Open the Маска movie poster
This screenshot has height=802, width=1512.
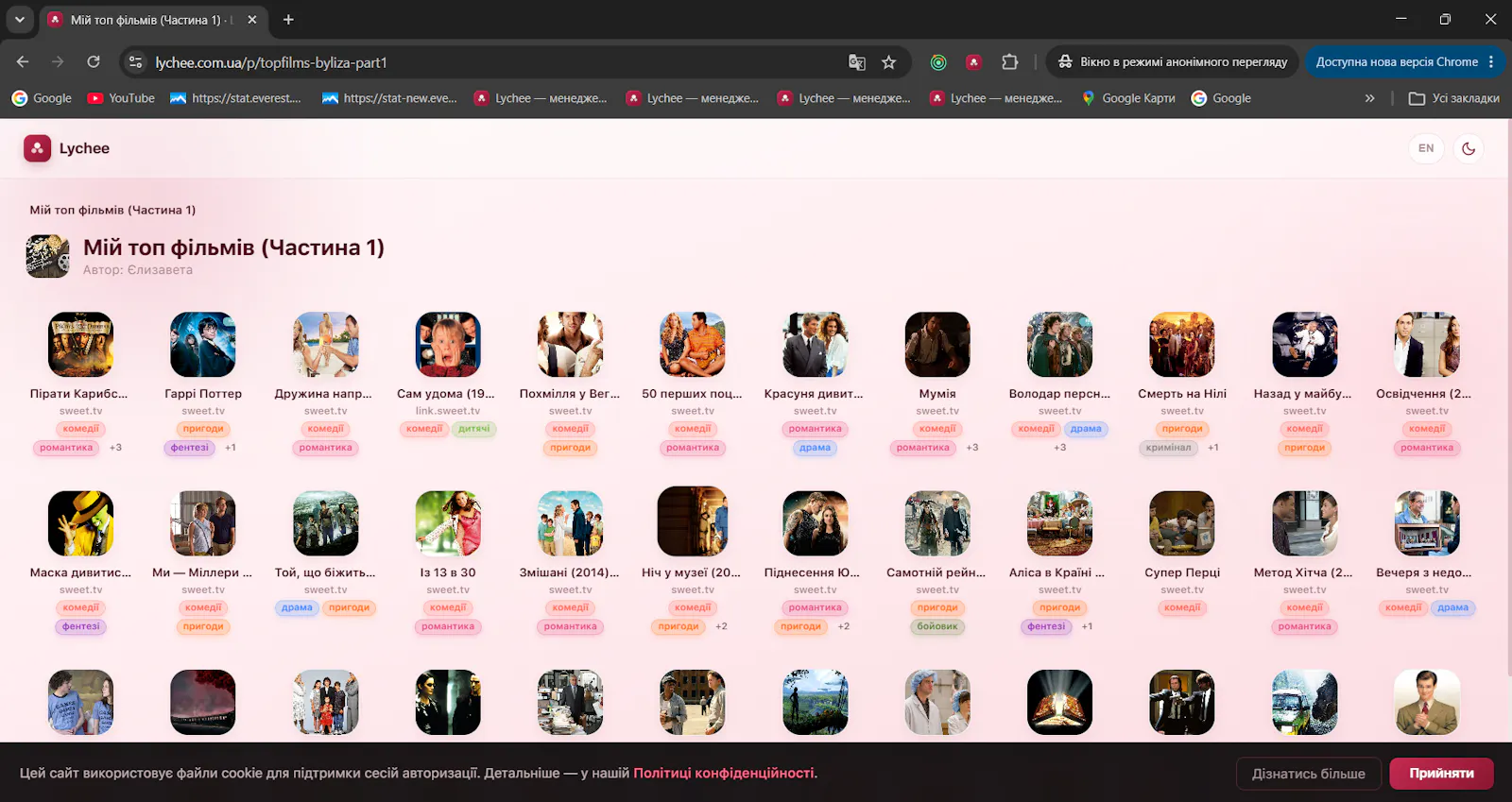[x=81, y=523]
